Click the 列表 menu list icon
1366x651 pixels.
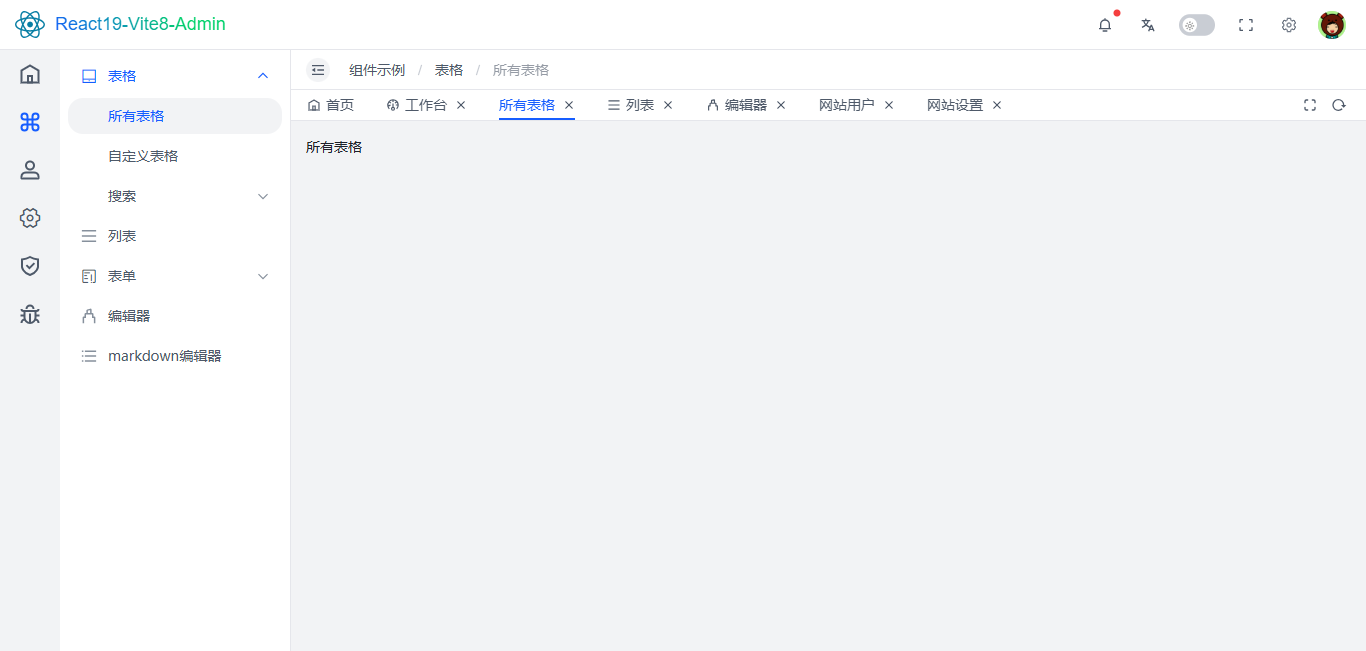pyautogui.click(x=89, y=236)
